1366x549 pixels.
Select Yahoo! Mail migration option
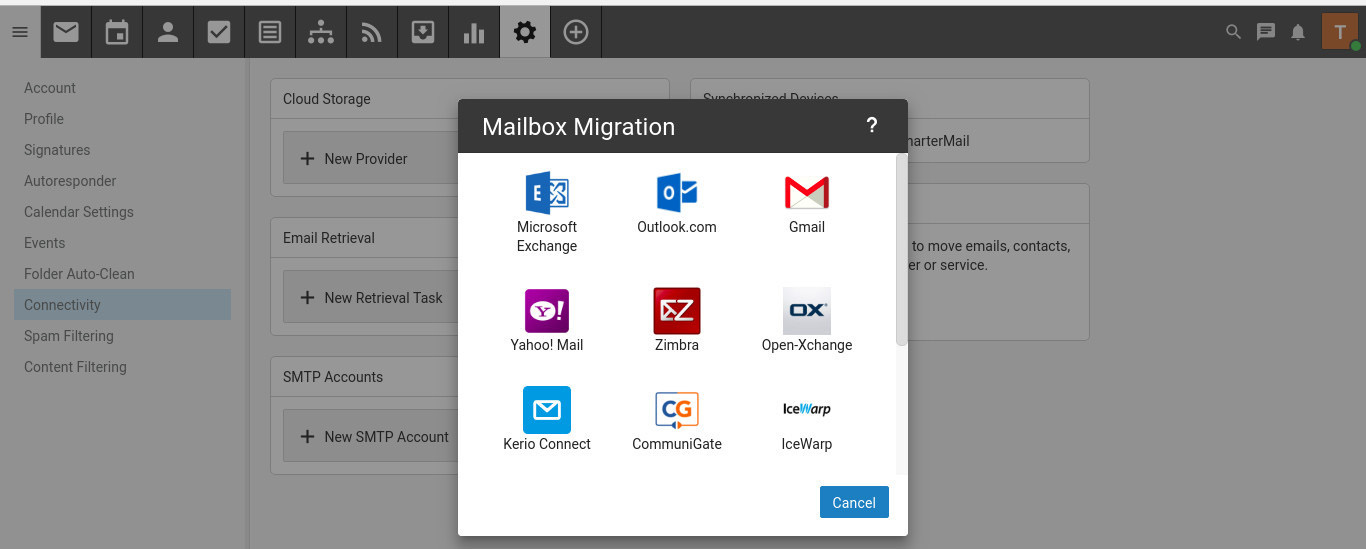(x=547, y=311)
